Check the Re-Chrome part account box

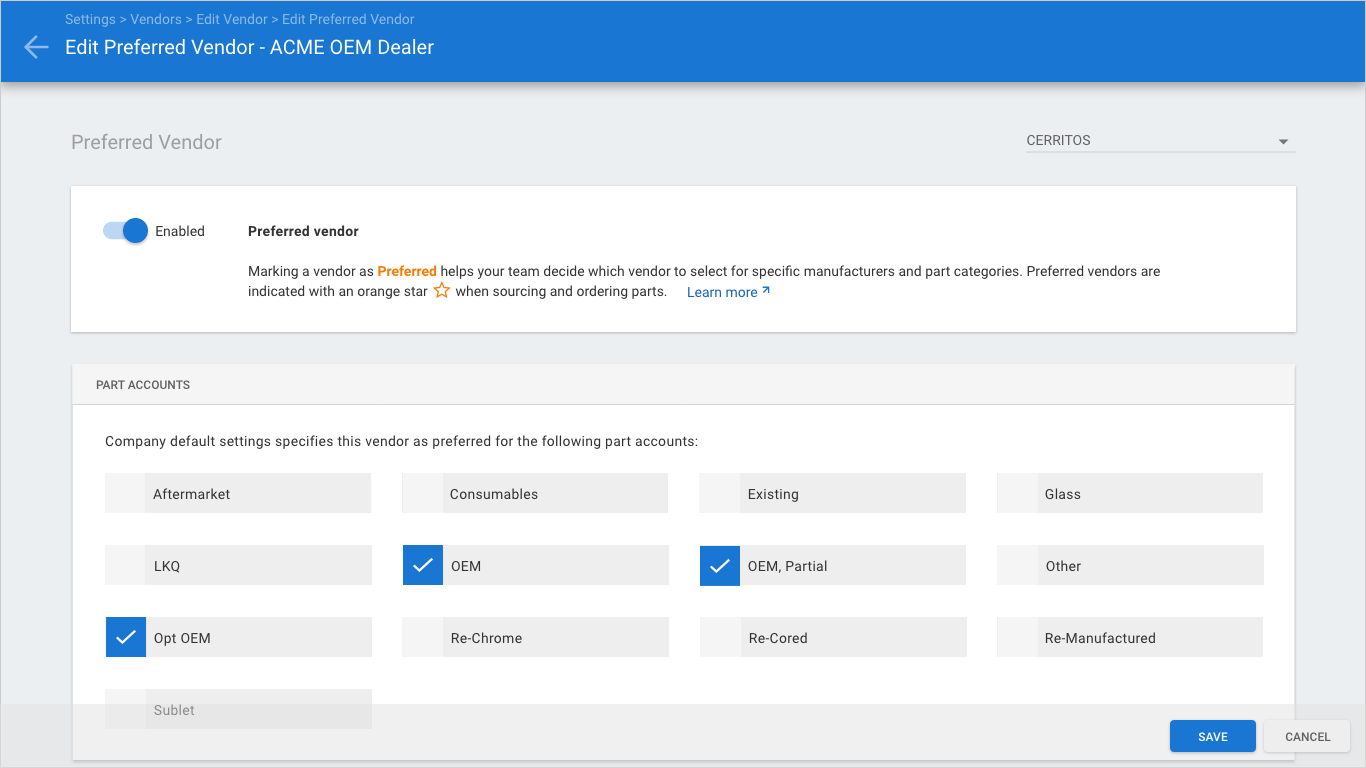coord(422,638)
